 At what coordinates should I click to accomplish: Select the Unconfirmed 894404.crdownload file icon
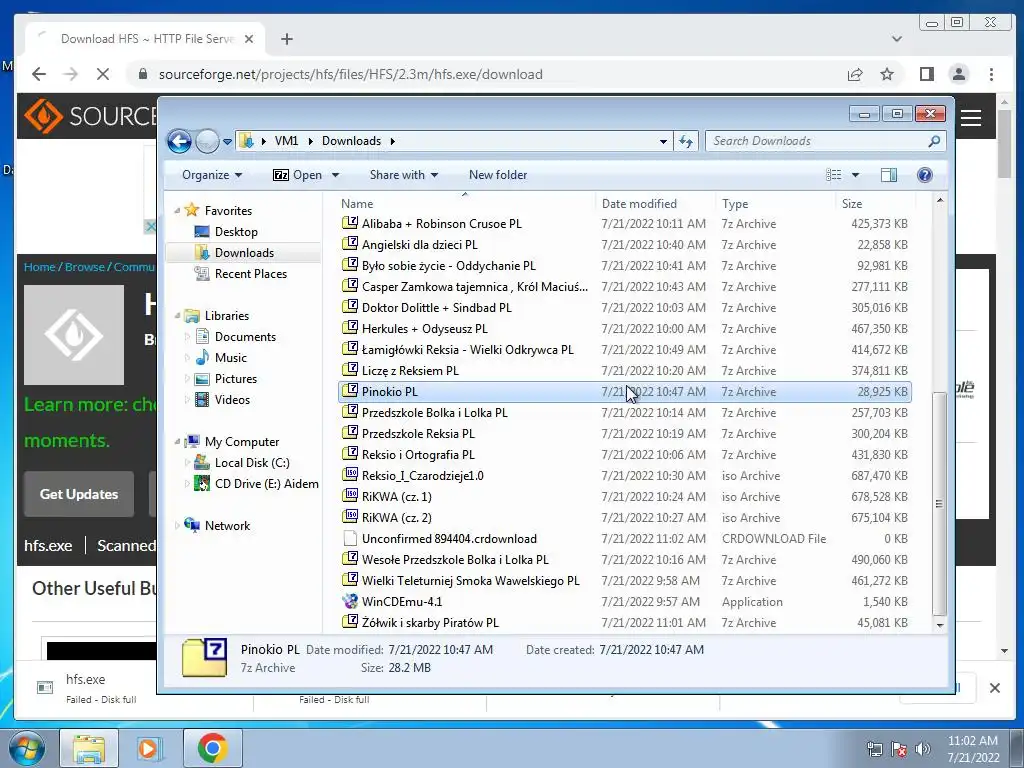tap(350, 539)
